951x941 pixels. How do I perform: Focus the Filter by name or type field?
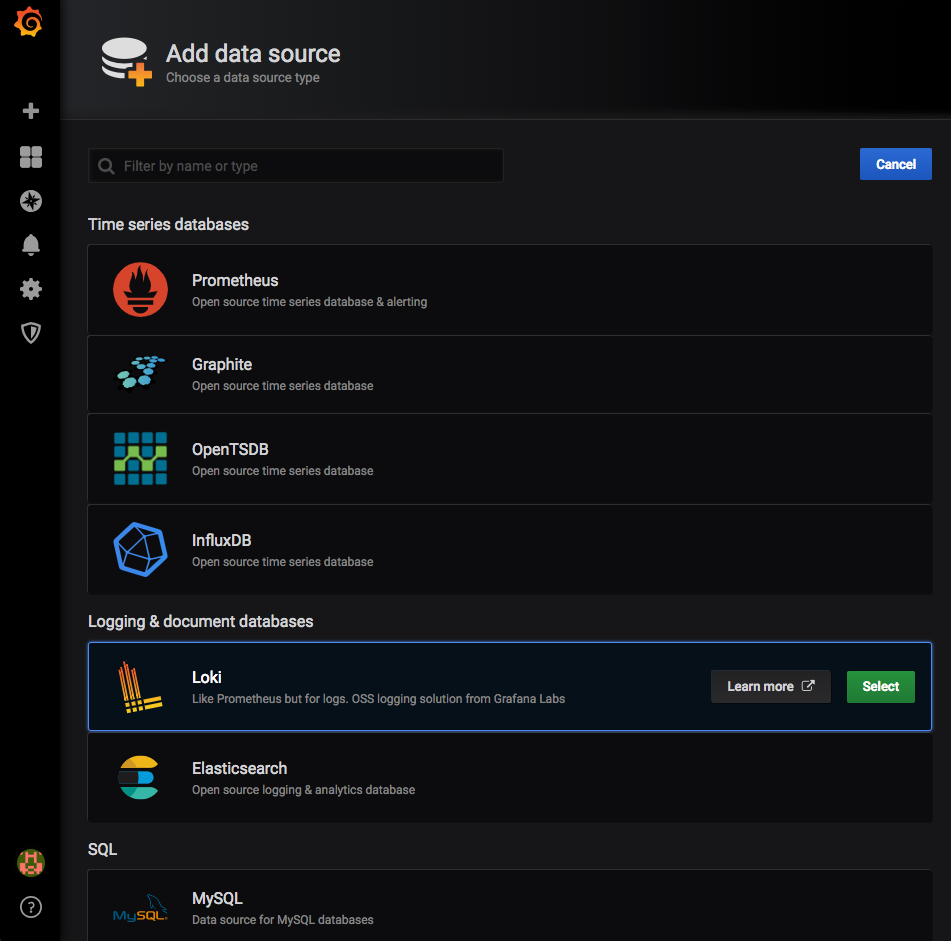pos(295,166)
